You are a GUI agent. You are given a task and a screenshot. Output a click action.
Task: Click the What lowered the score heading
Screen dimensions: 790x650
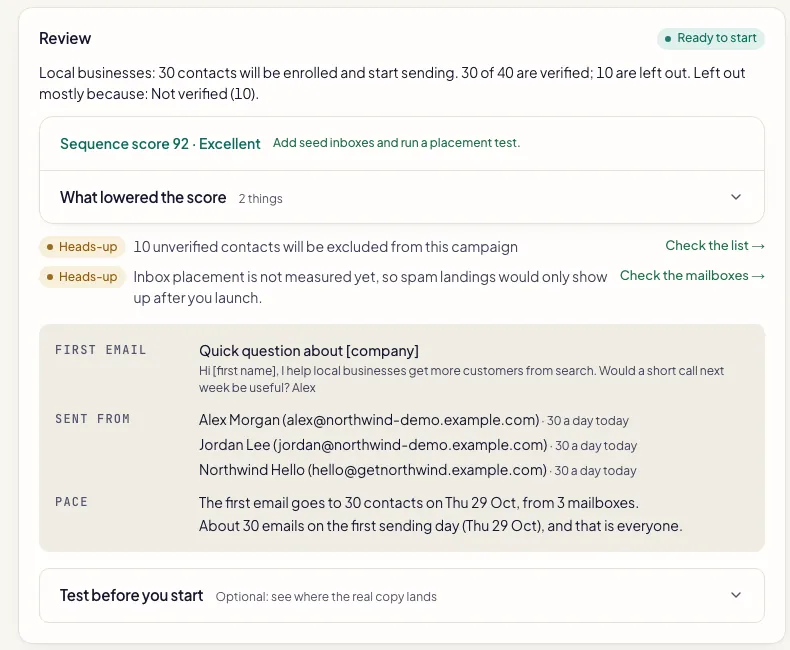(x=143, y=198)
